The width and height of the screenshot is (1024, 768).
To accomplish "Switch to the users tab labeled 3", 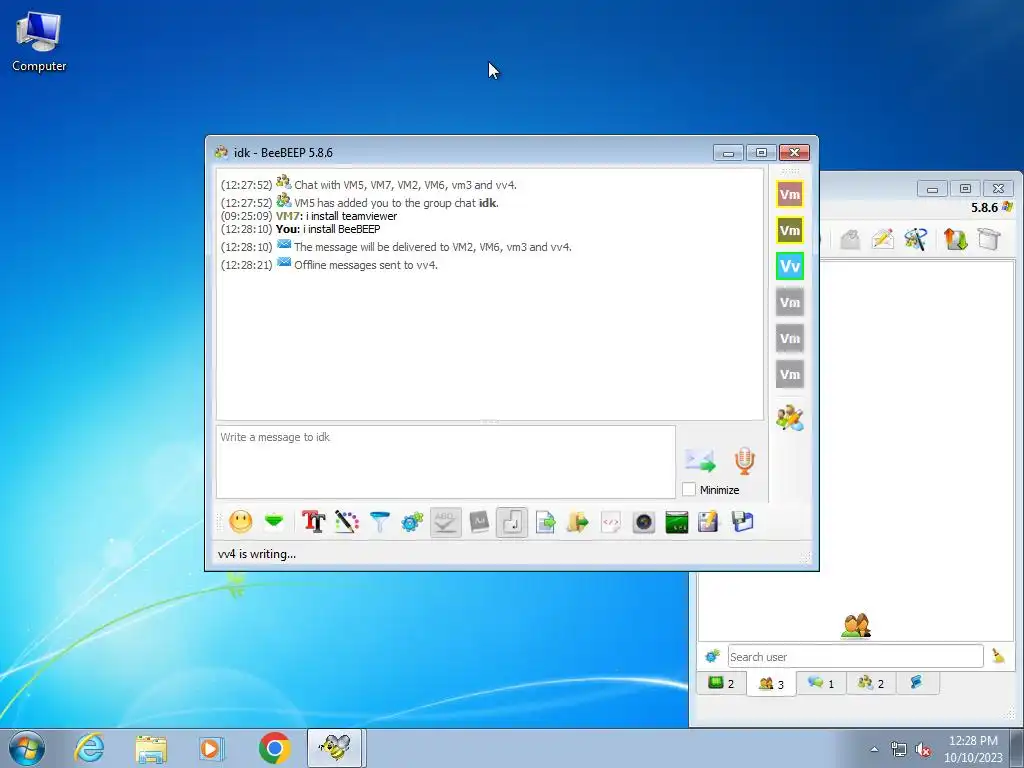I will pos(771,684).
